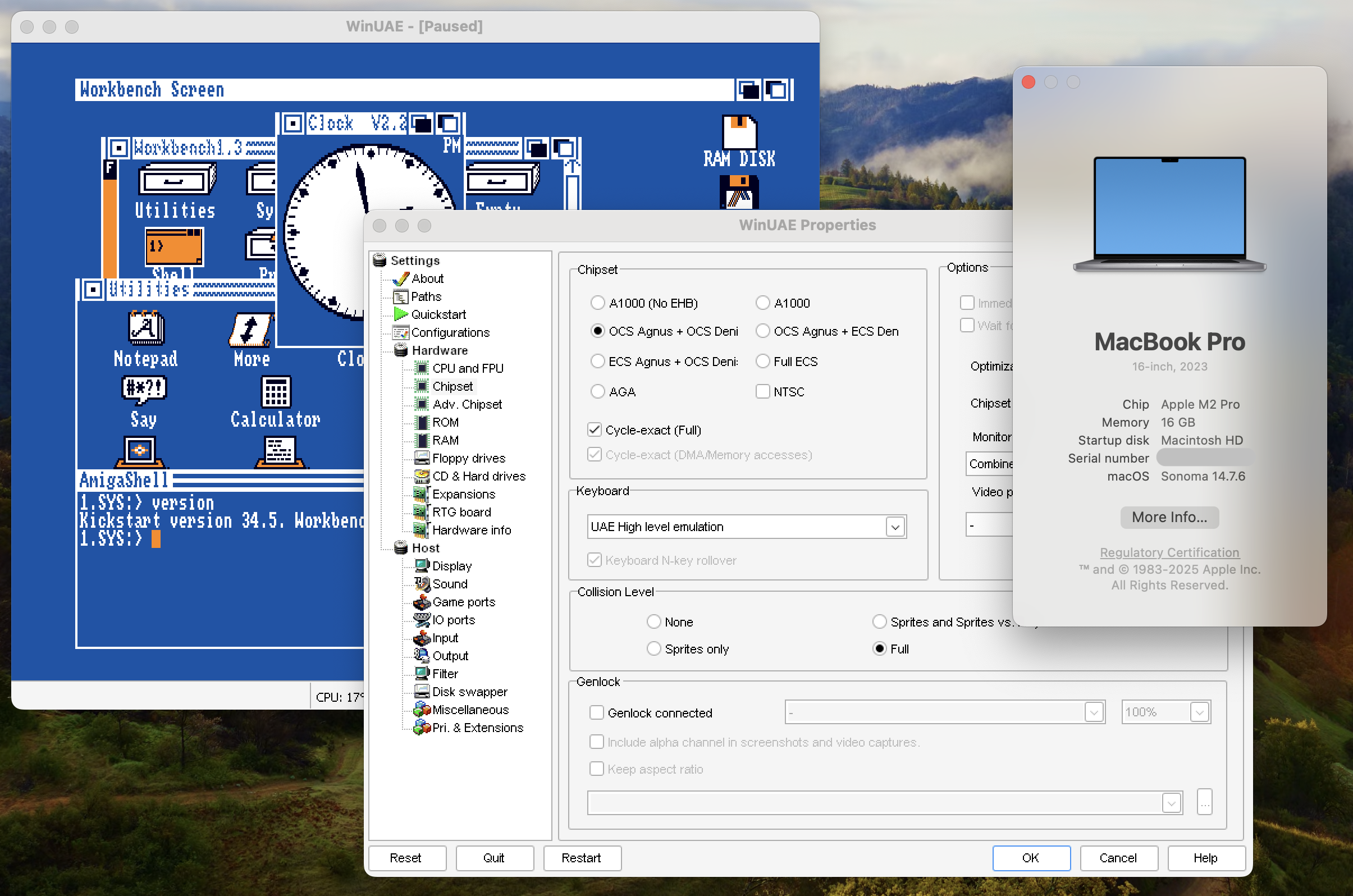Click the RAM DISK icon in Workbench
The image size is (1353, 896).
coord(739,141)
